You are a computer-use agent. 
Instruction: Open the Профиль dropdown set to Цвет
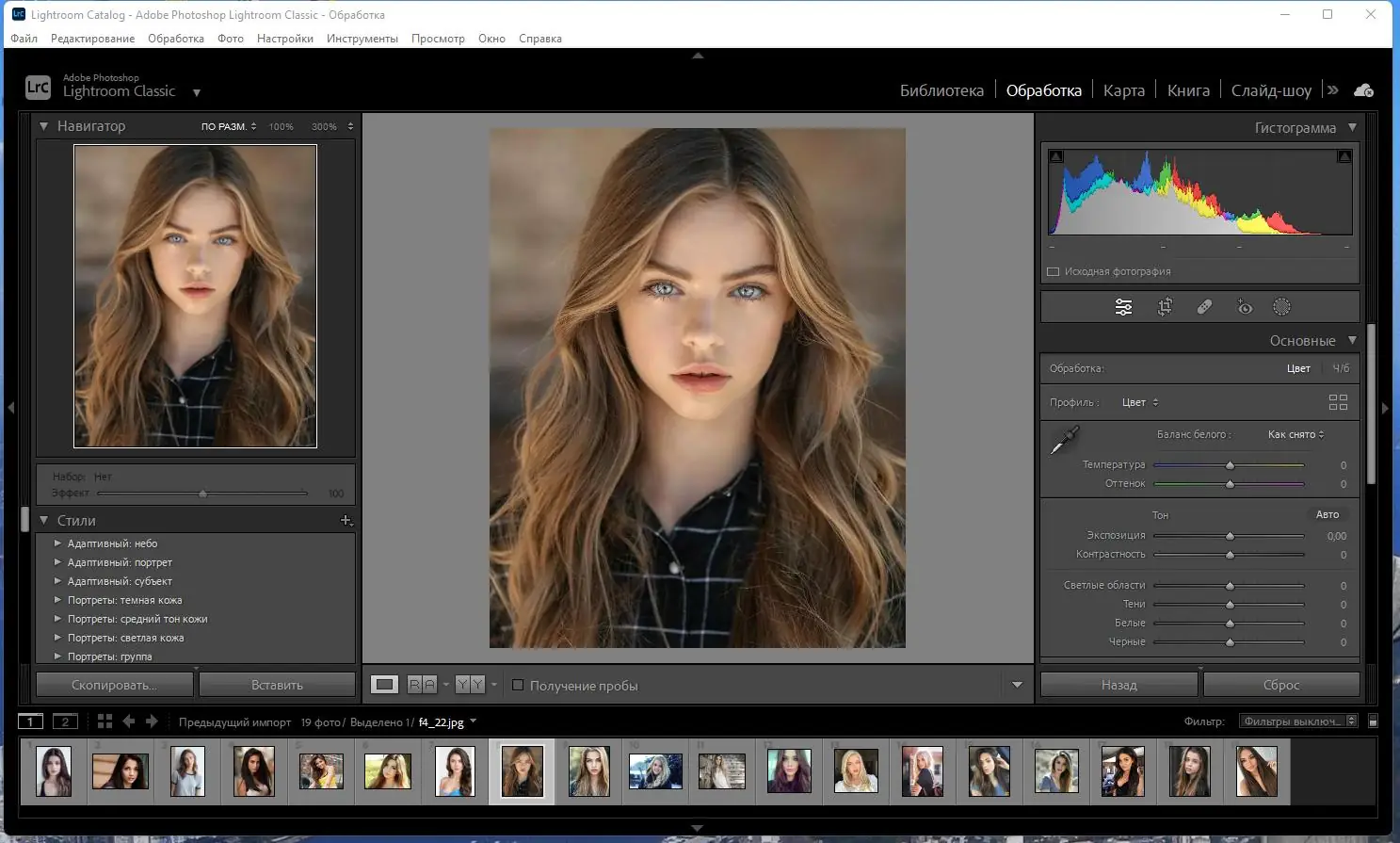pos(1138,401)
